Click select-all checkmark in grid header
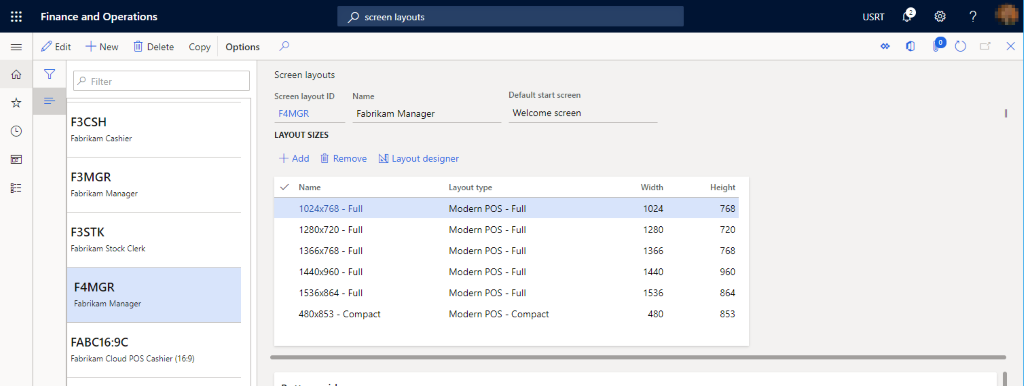 tap(284, 187)
